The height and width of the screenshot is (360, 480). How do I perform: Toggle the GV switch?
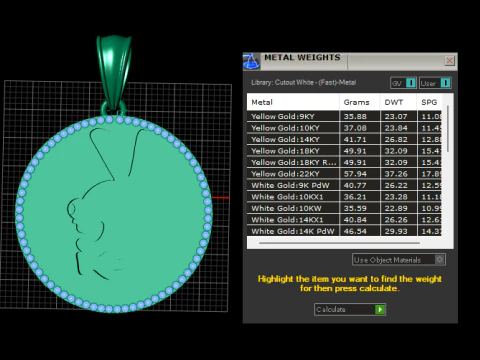point(411,83)
